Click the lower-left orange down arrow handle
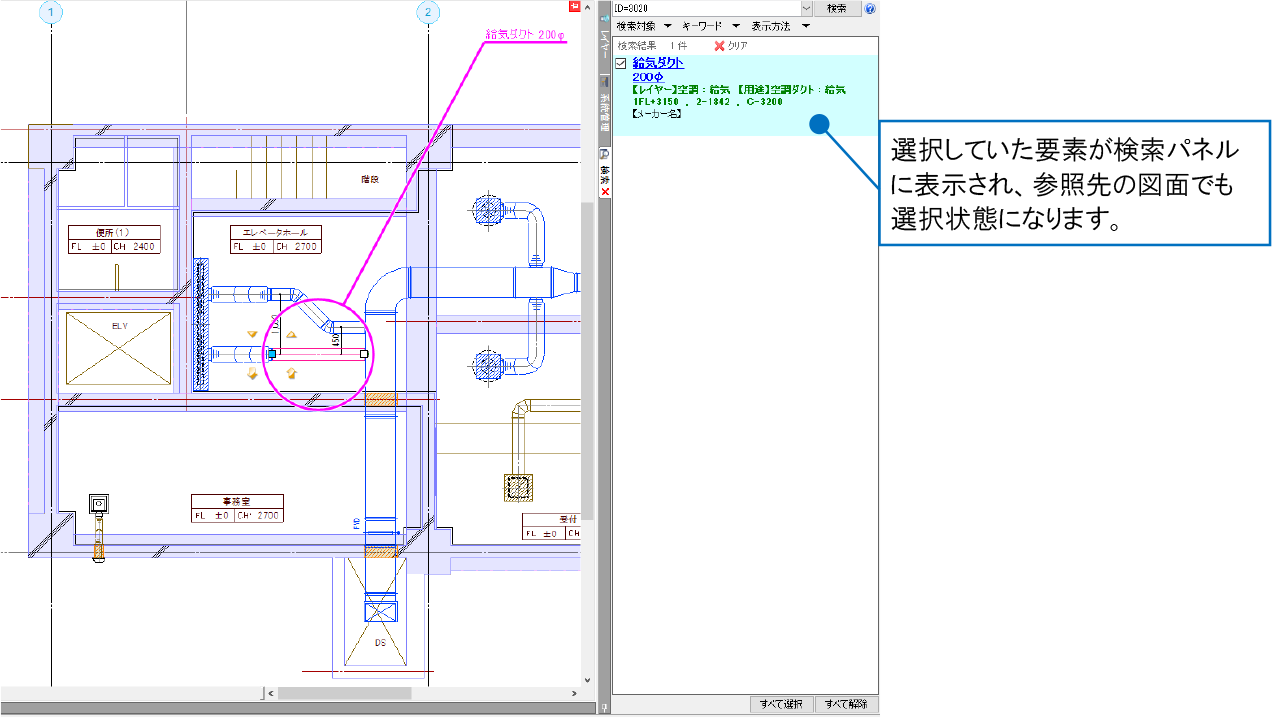This screenshot has width=1272, height=718. [252, 373]
